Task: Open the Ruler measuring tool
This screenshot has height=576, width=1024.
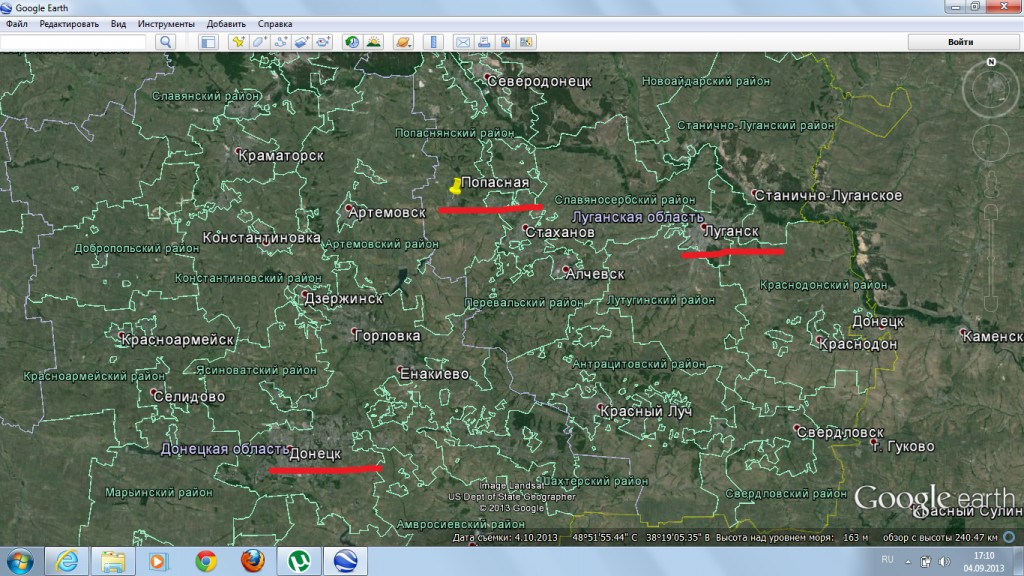Action: pos(434,42)
